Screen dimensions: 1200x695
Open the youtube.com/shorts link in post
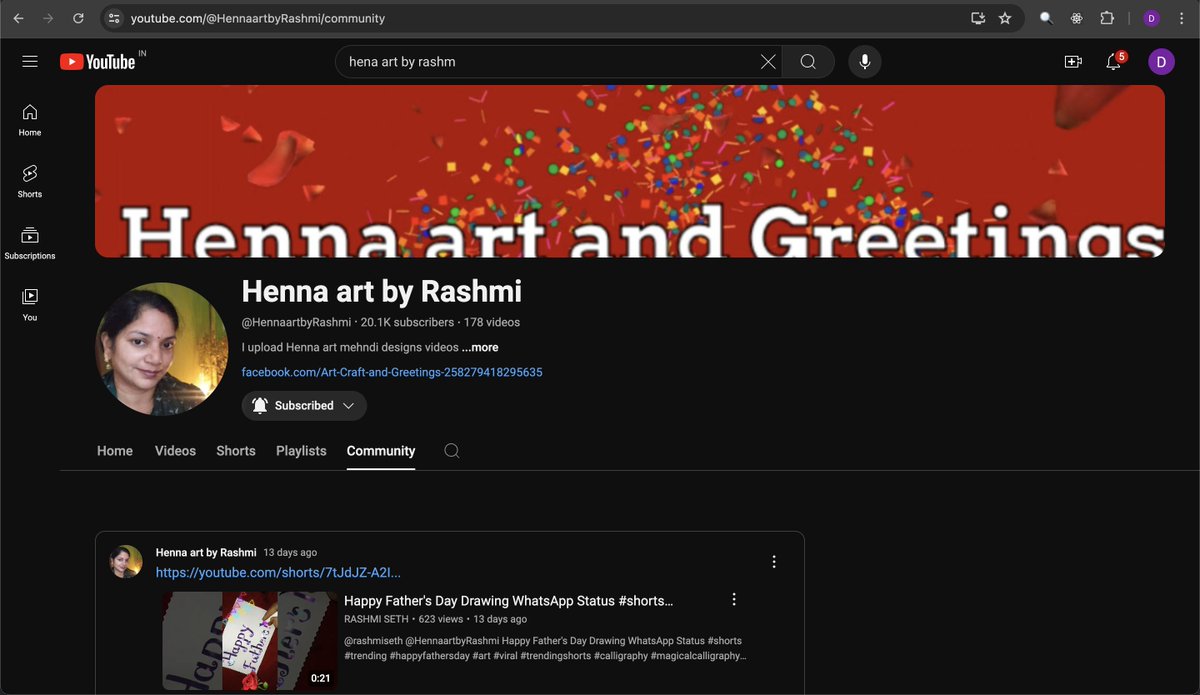point(278,573)
